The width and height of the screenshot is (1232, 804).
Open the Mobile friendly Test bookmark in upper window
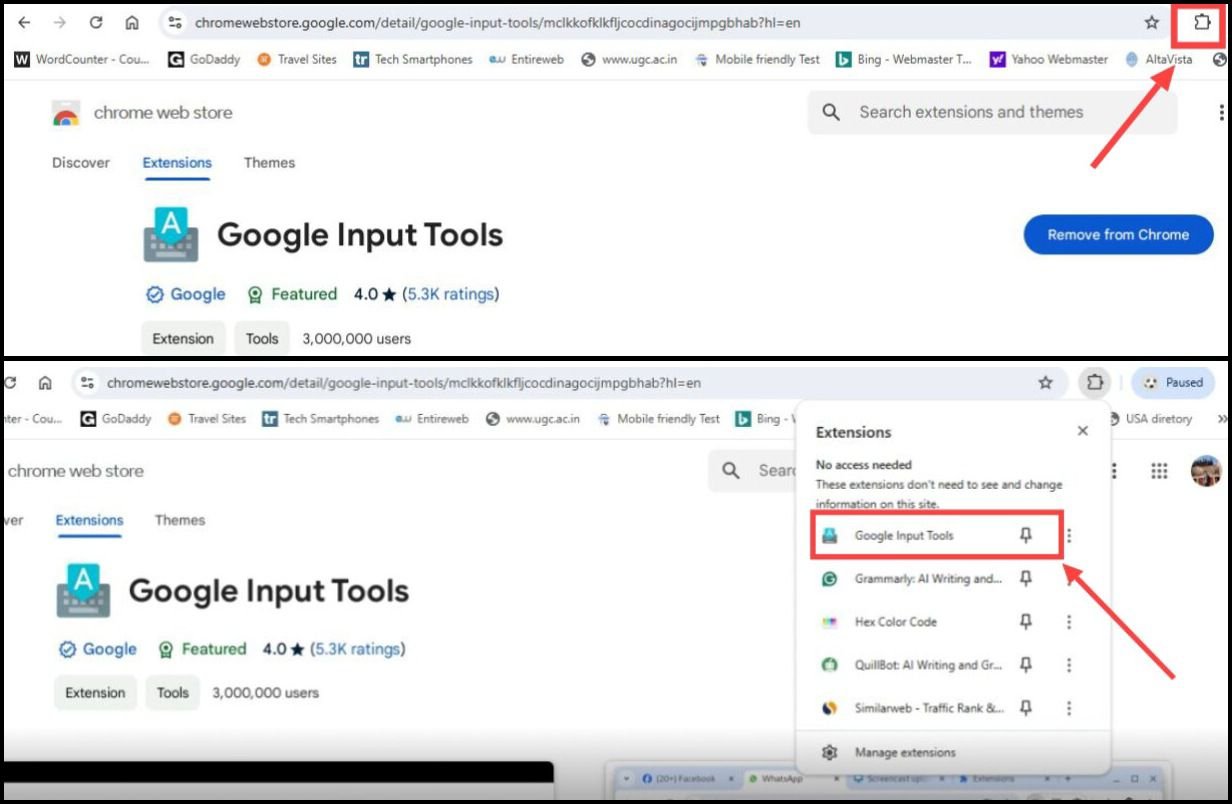click(757, 59)
